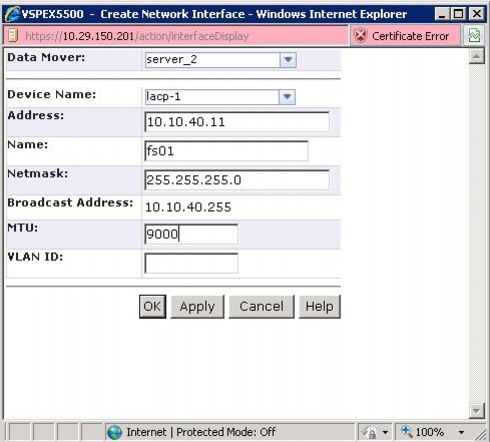
Task: Click the OK button
Action: (x=152, y=306)
